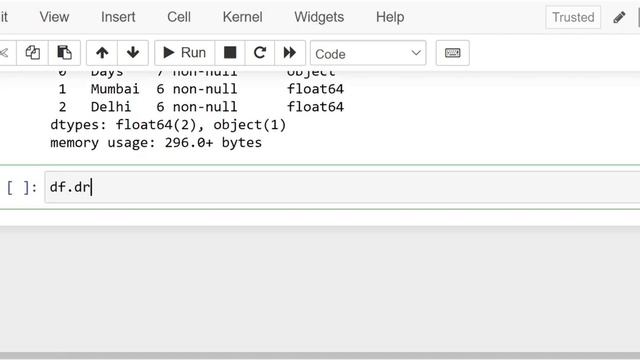The image size is (640, 360).
Task: Click the pencil edit mode icon
Action: click(619, 17)
